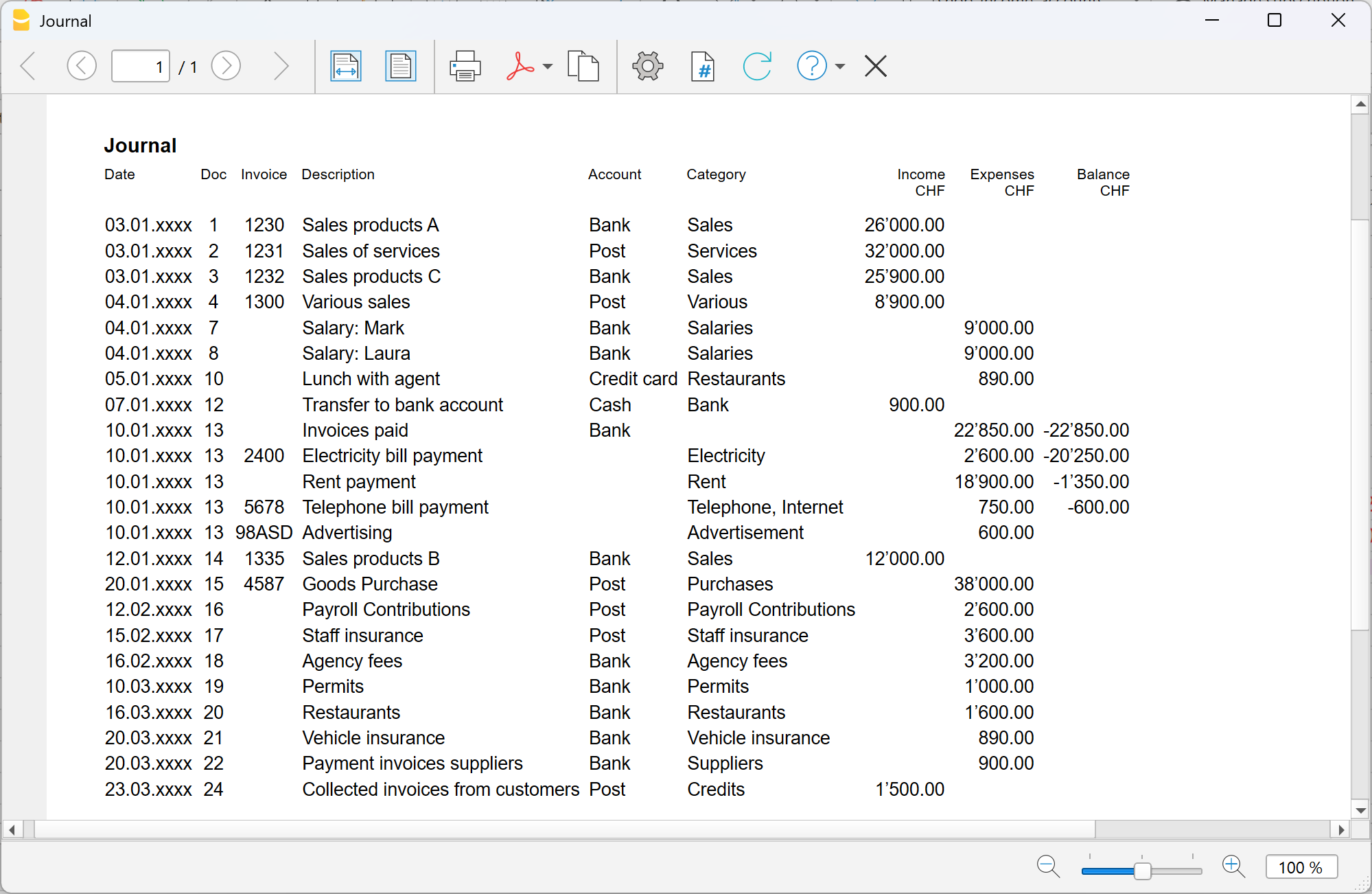
Task: Close the preview with X toolbar button
Action: tap(876, 67)
